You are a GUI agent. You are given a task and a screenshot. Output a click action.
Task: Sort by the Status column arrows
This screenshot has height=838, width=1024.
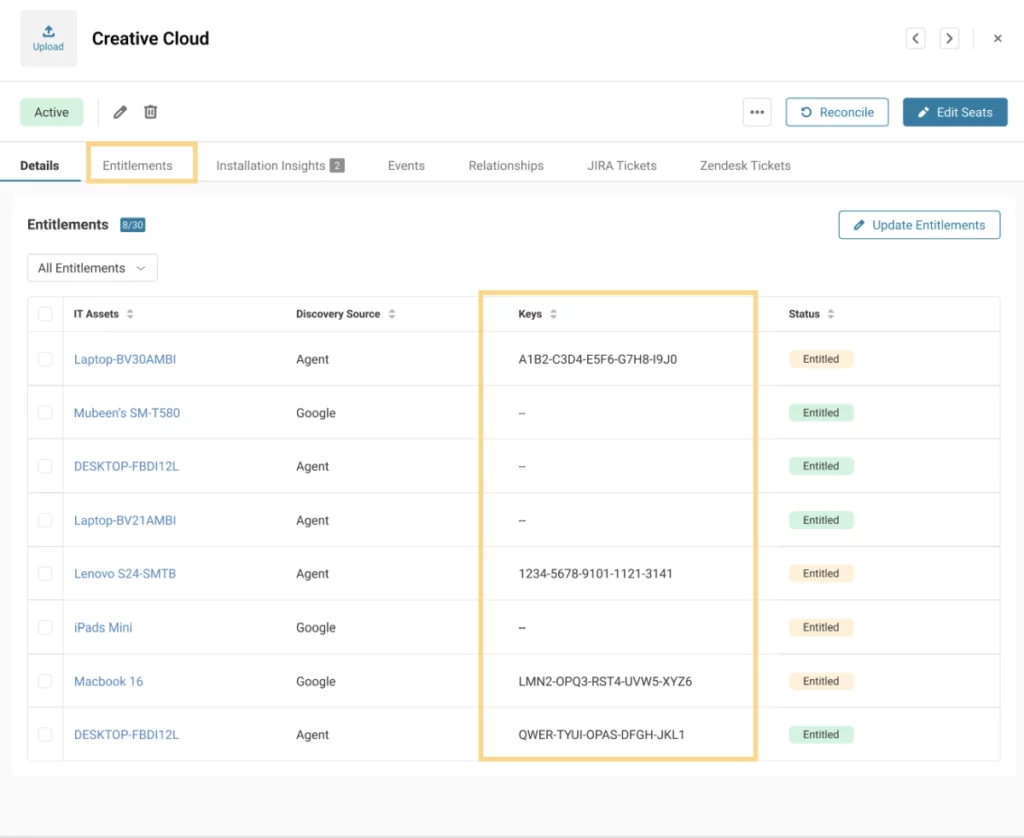tap(831, 314)
